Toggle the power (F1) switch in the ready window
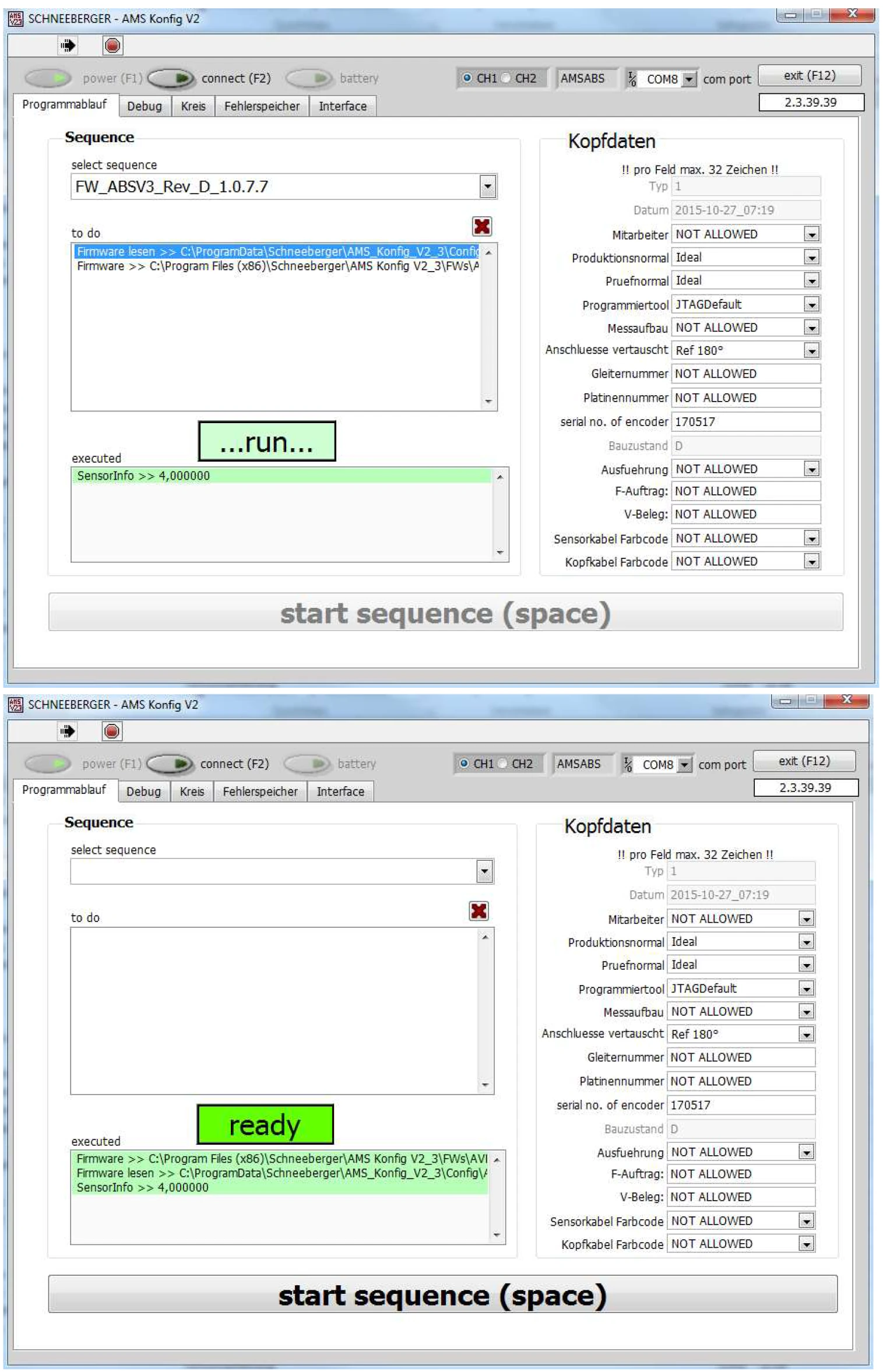Image resolution: width=883 pixels, height=1372 pixels. 48,764
